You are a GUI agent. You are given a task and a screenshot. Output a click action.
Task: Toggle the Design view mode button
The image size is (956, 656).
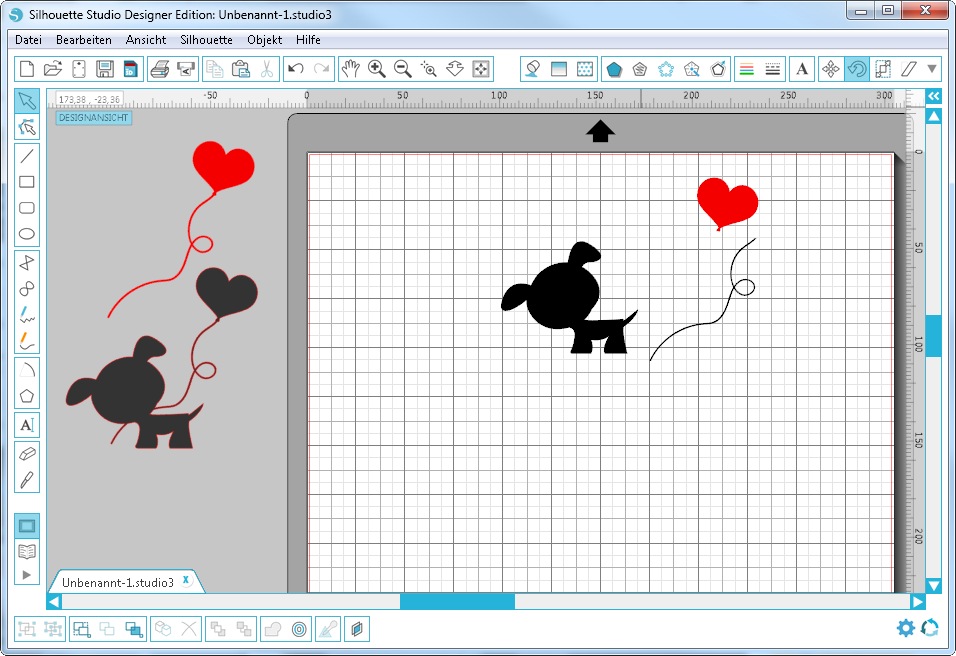click(x=28, y=526)
